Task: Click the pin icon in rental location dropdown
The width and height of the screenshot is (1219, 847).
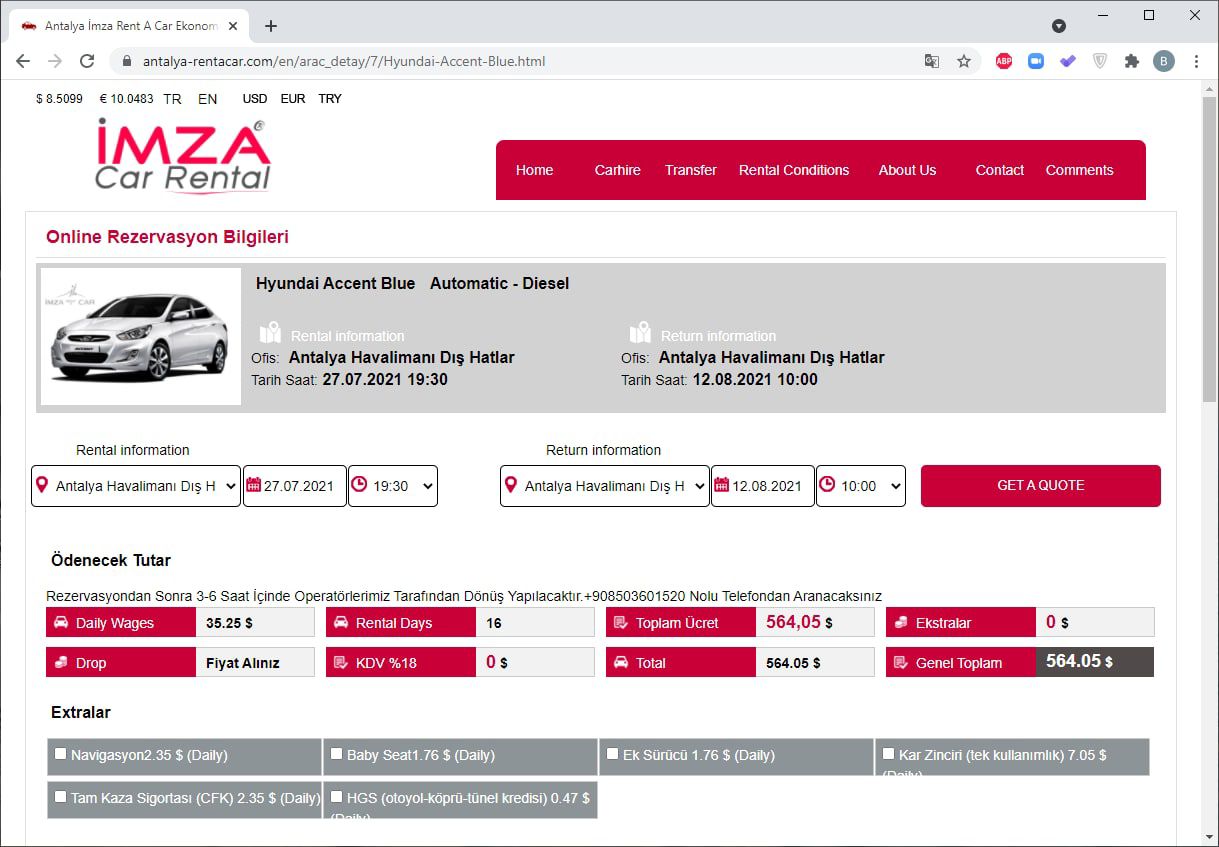Action: 42,485
